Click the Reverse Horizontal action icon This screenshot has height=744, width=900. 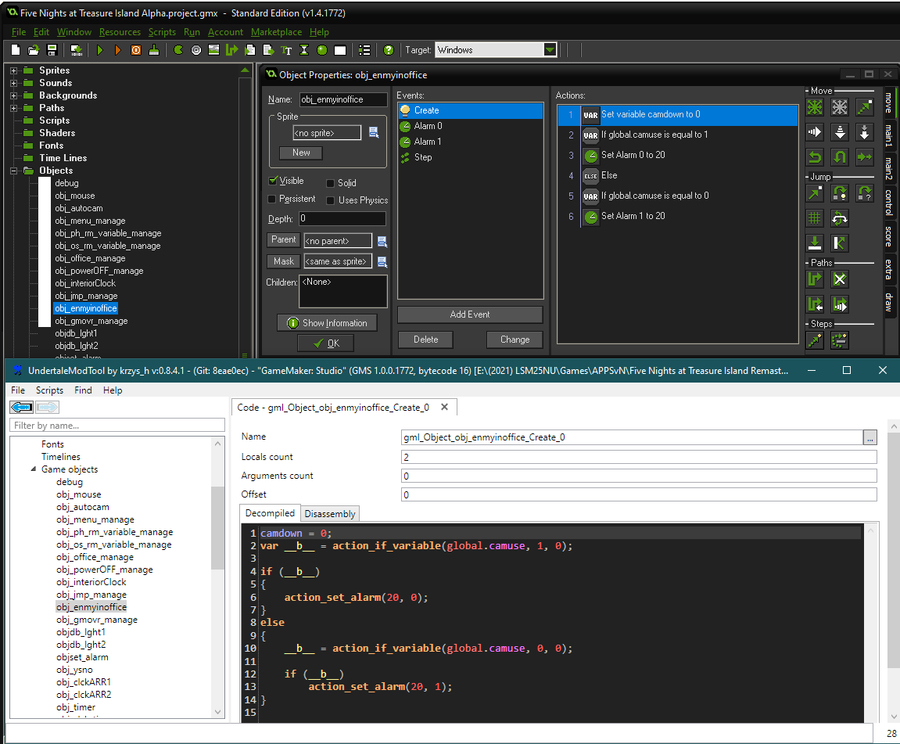(816, 157)
